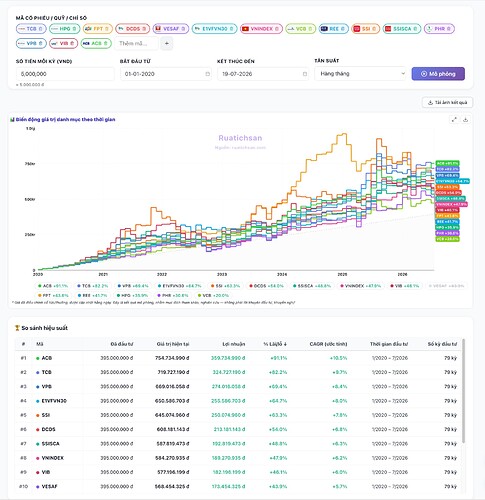The image size is (485, 500).
Task: Focus the Thêm mã ticker input
Action: [136, 43]
